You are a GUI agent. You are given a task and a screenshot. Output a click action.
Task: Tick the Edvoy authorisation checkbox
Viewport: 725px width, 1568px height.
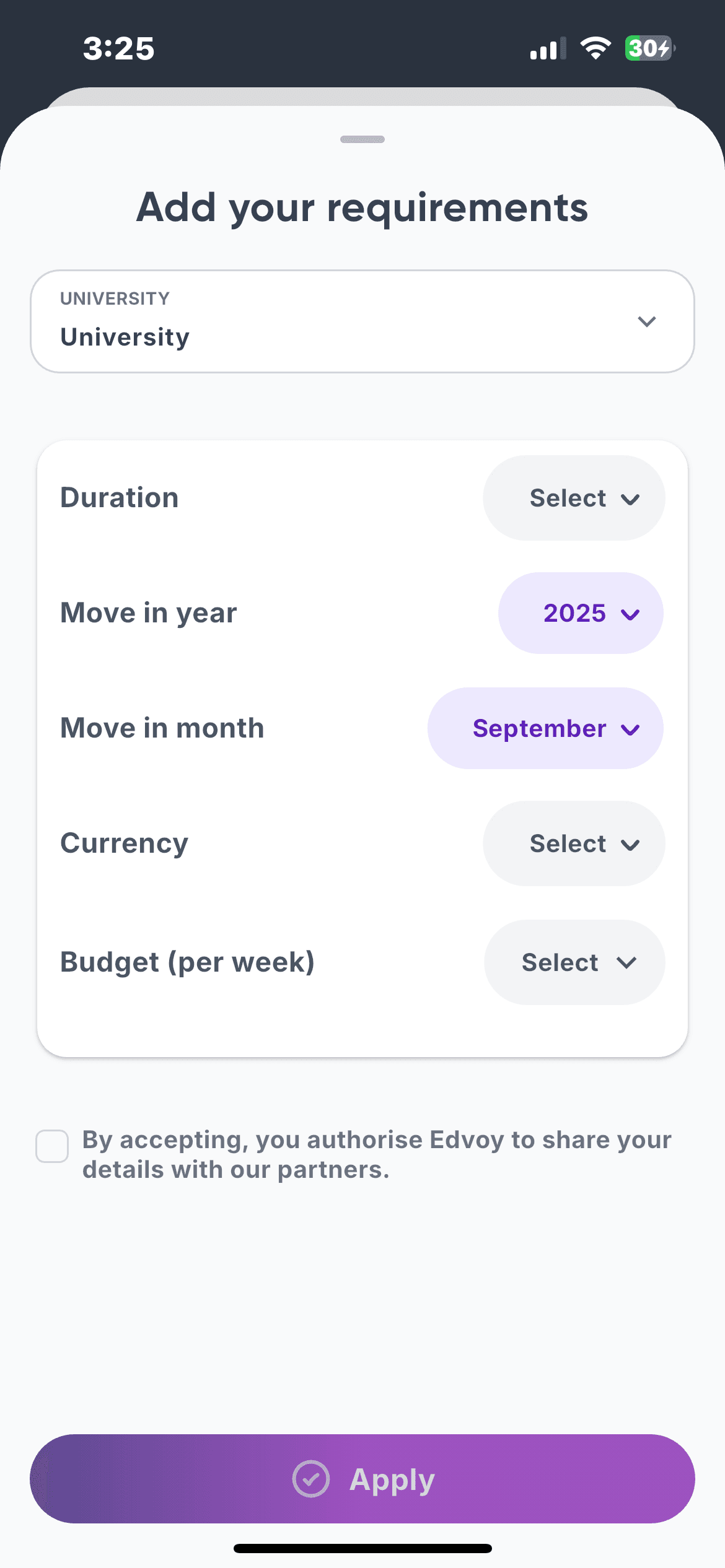click(x=52, y=1146)
